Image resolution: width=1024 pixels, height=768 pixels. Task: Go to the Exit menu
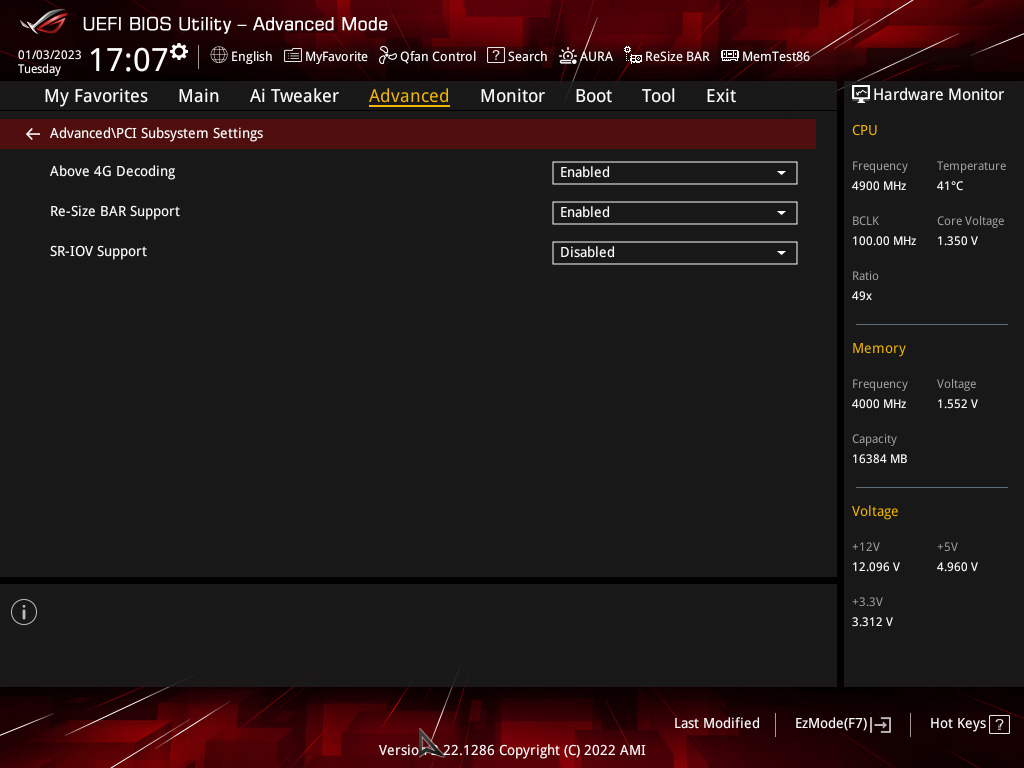(x=720, y=95)
